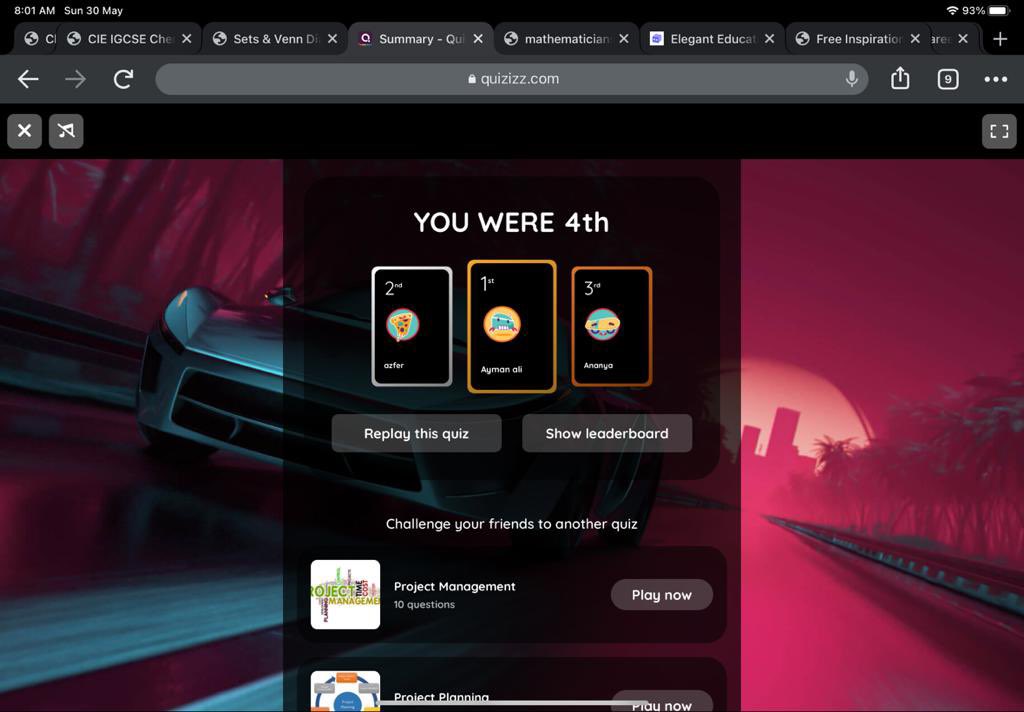Close the mathematician tab

pyautogui.click(x=624, y=39)
